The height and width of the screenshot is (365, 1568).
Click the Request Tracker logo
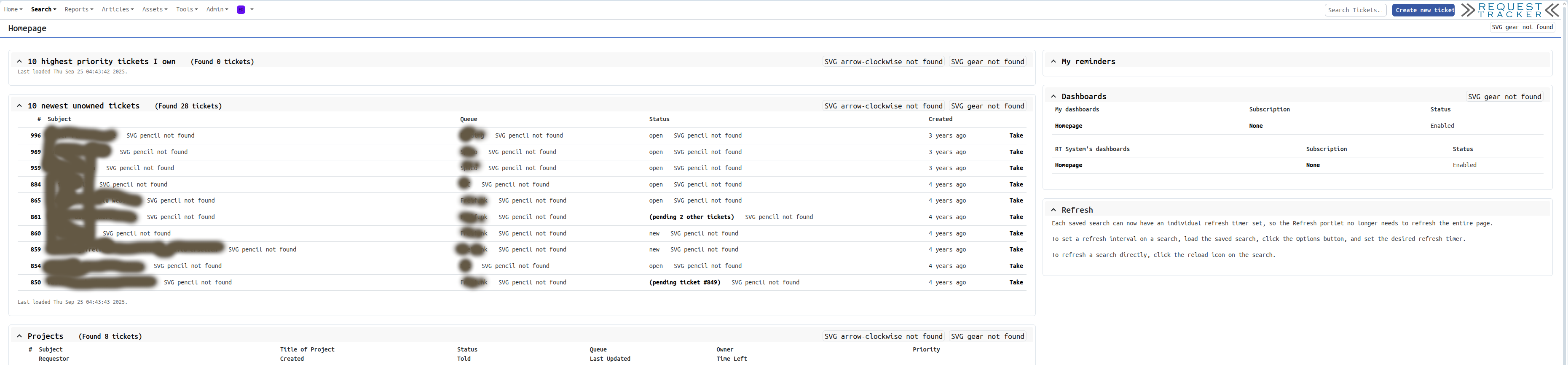[1509, 10]
